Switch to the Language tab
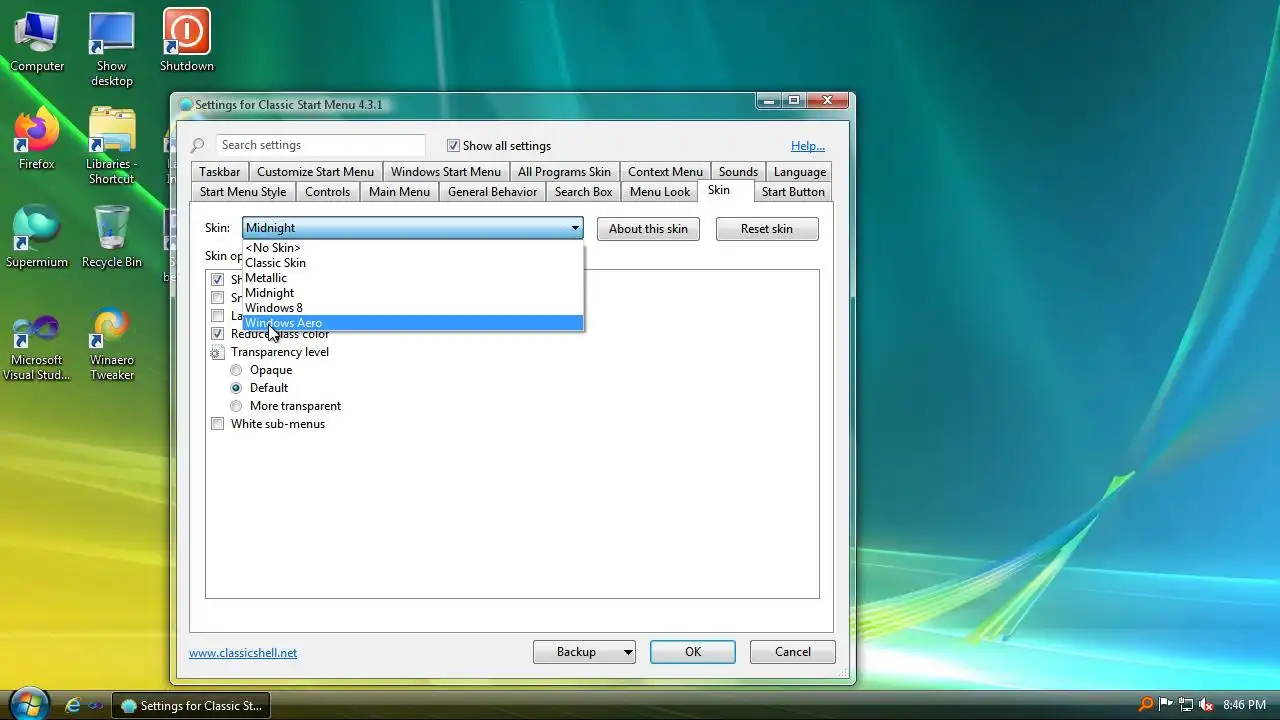1280x720 pixels. tap(800, 172)
